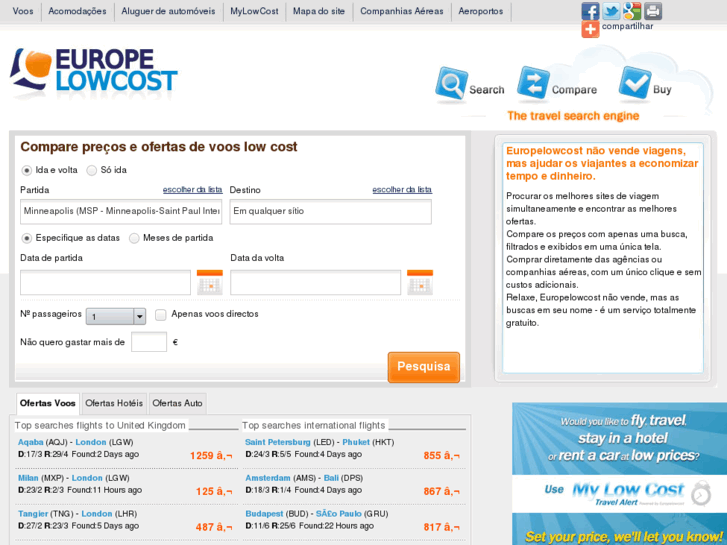Click escolher da lista for Partida
Screen dimensions: 727x545
(x=192, y=189)
